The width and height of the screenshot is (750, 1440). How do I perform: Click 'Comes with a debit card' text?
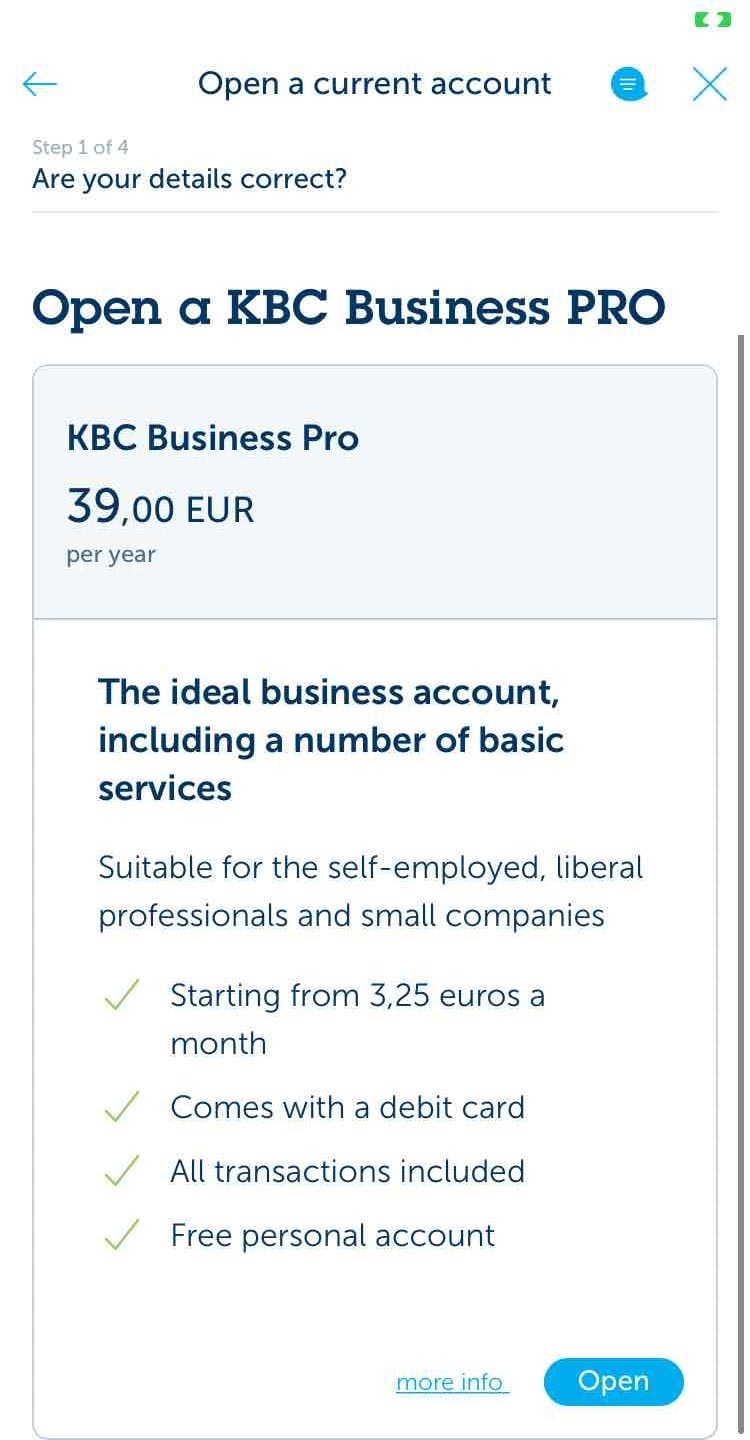[x=347, y=1107]
